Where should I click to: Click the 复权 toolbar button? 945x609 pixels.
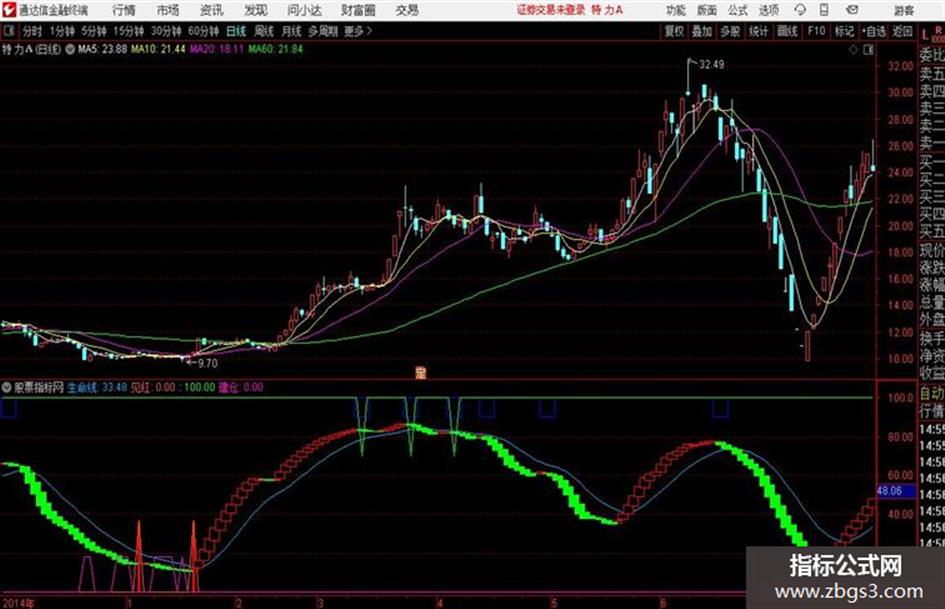tap(674, 31)
